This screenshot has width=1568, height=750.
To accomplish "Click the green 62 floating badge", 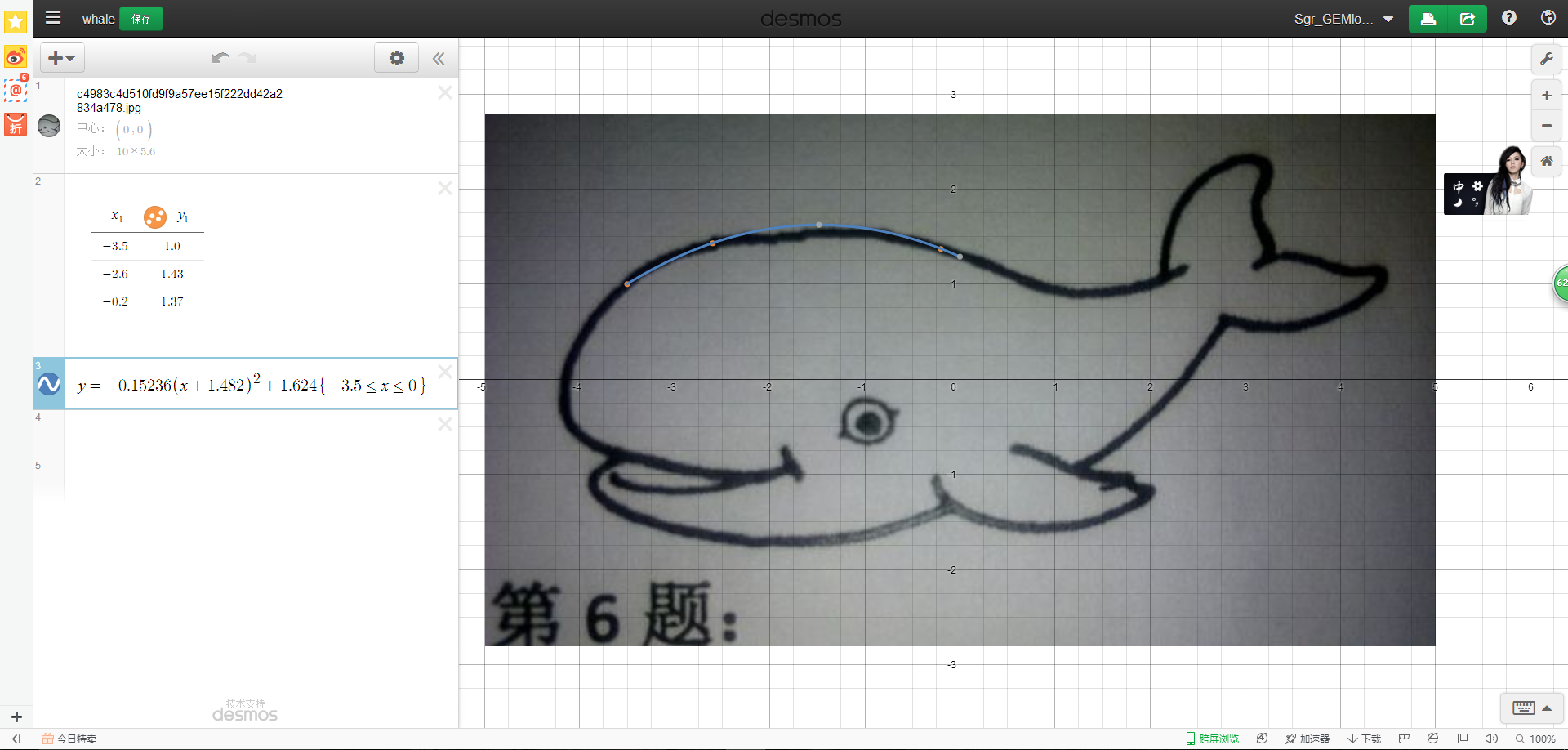I will click(x=1560, y=283).
